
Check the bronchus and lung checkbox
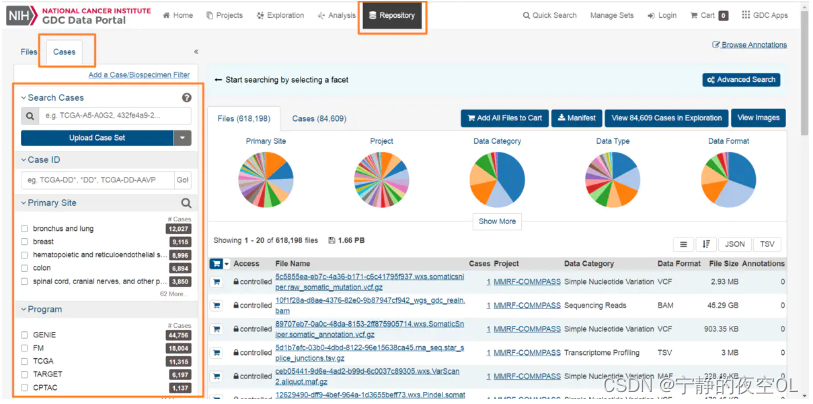point(24,229)
